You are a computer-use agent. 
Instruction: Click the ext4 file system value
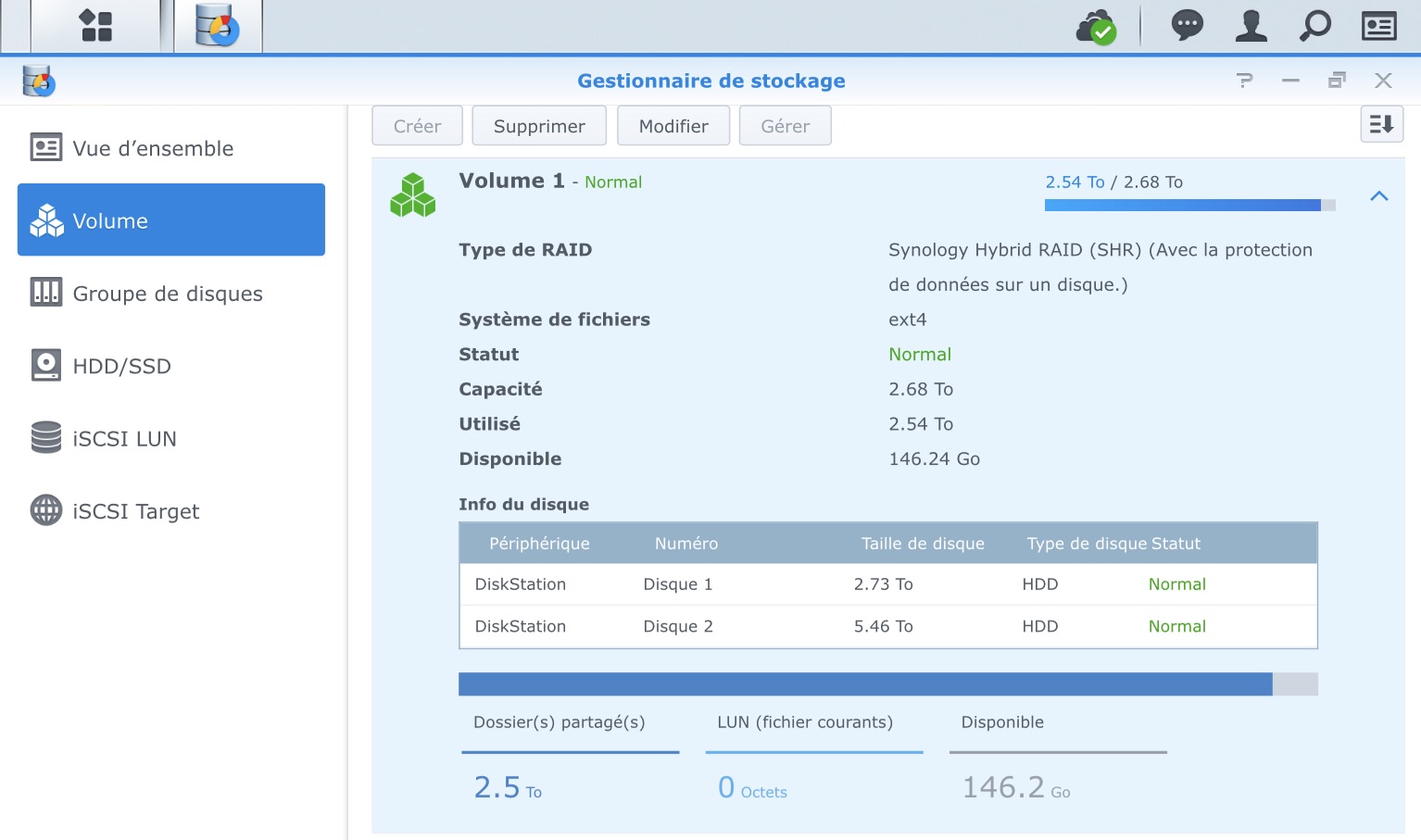(908, 320)
